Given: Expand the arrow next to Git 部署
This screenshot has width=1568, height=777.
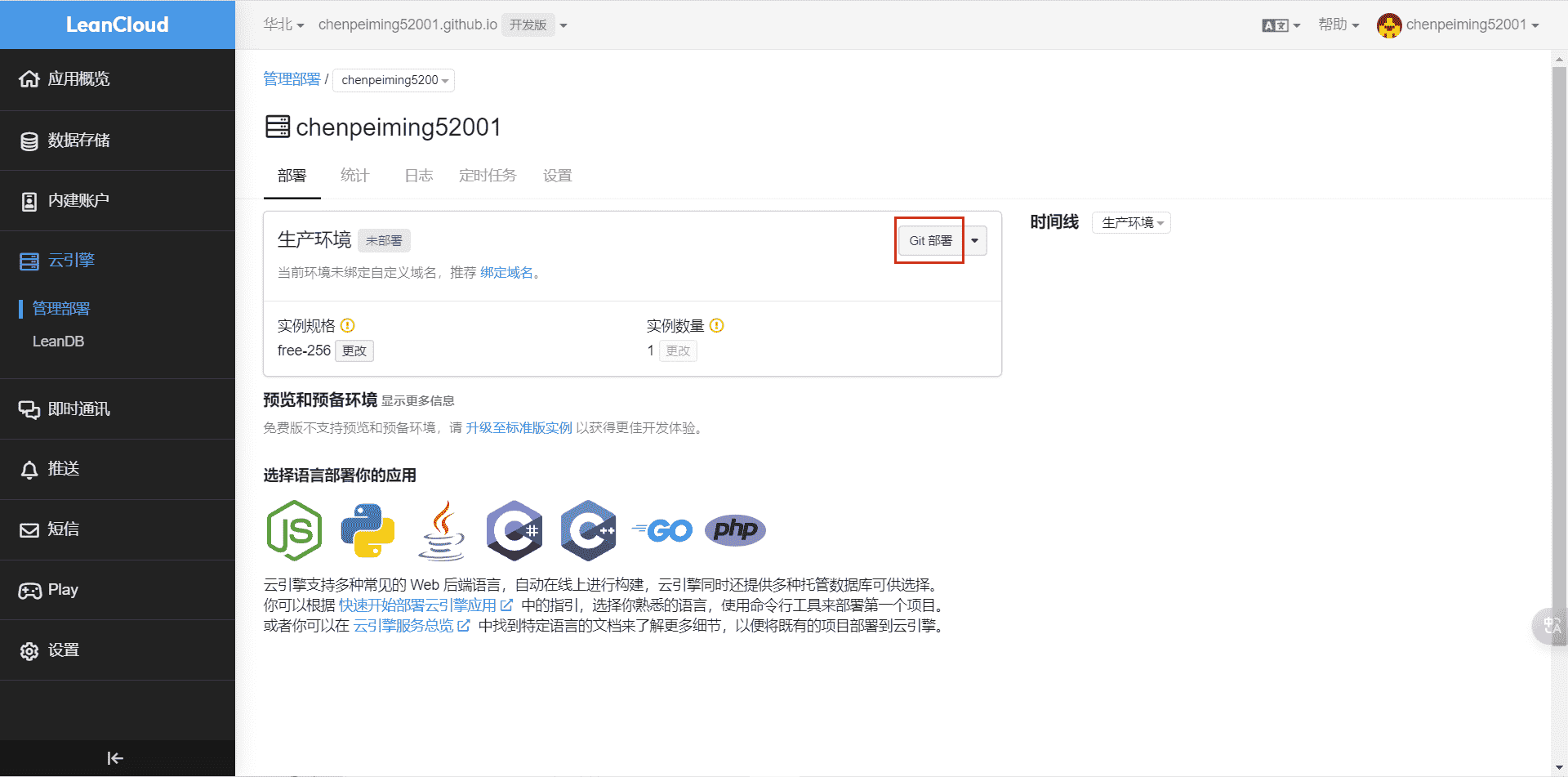Looking at the screenshot, I should (975, 240).
